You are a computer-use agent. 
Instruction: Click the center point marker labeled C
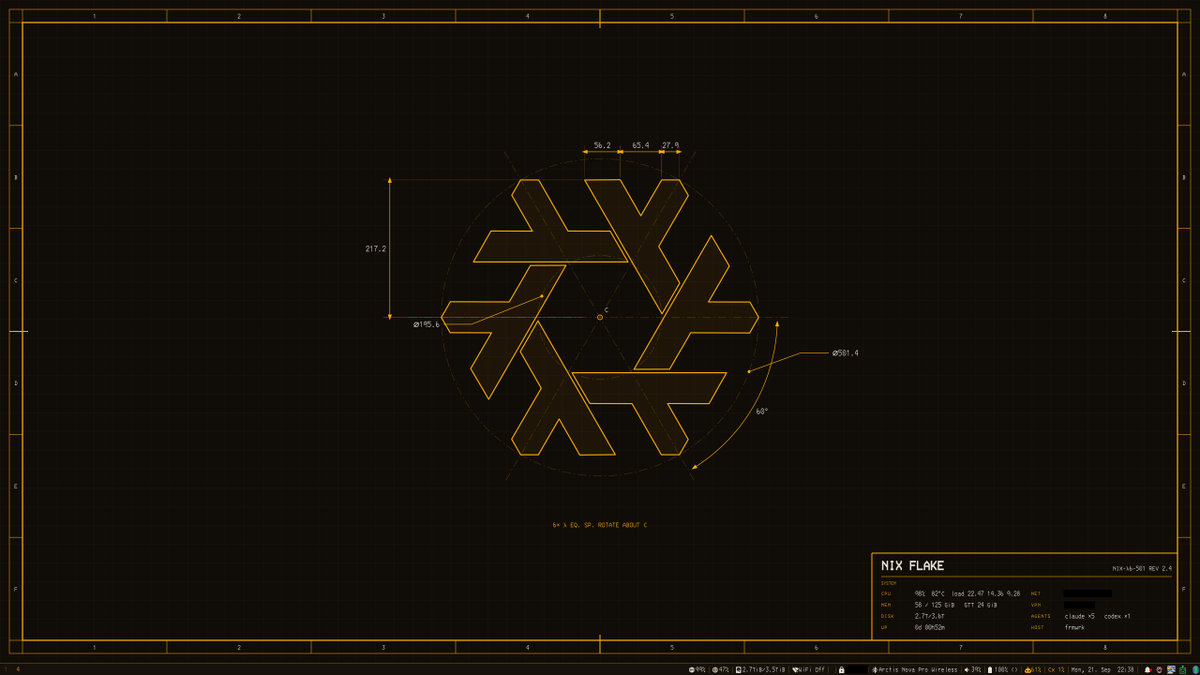tap(600, 317)
